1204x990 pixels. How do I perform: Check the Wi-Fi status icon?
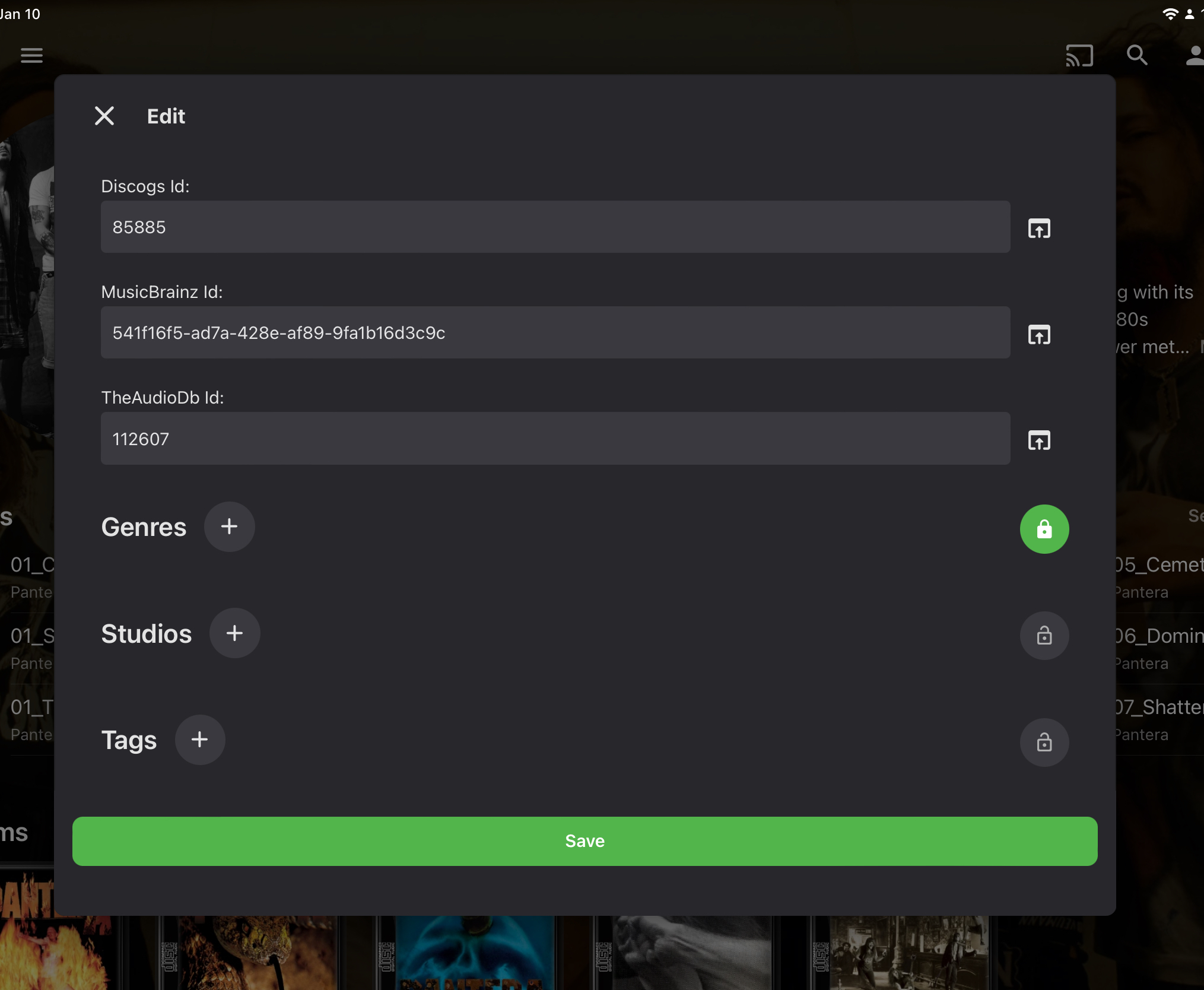[x=1170, y=14]
